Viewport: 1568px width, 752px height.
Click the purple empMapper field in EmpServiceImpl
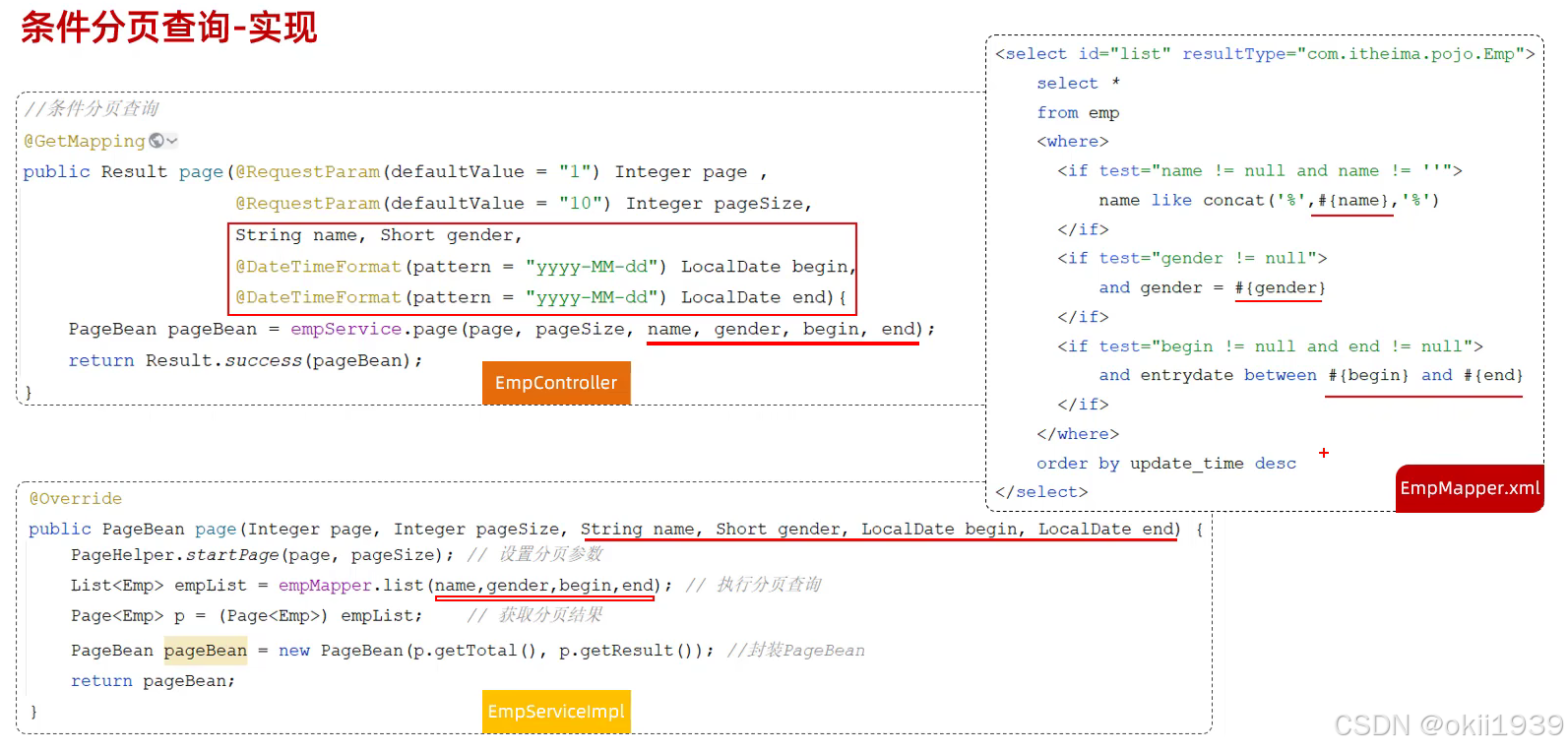[x=326, y=586]
